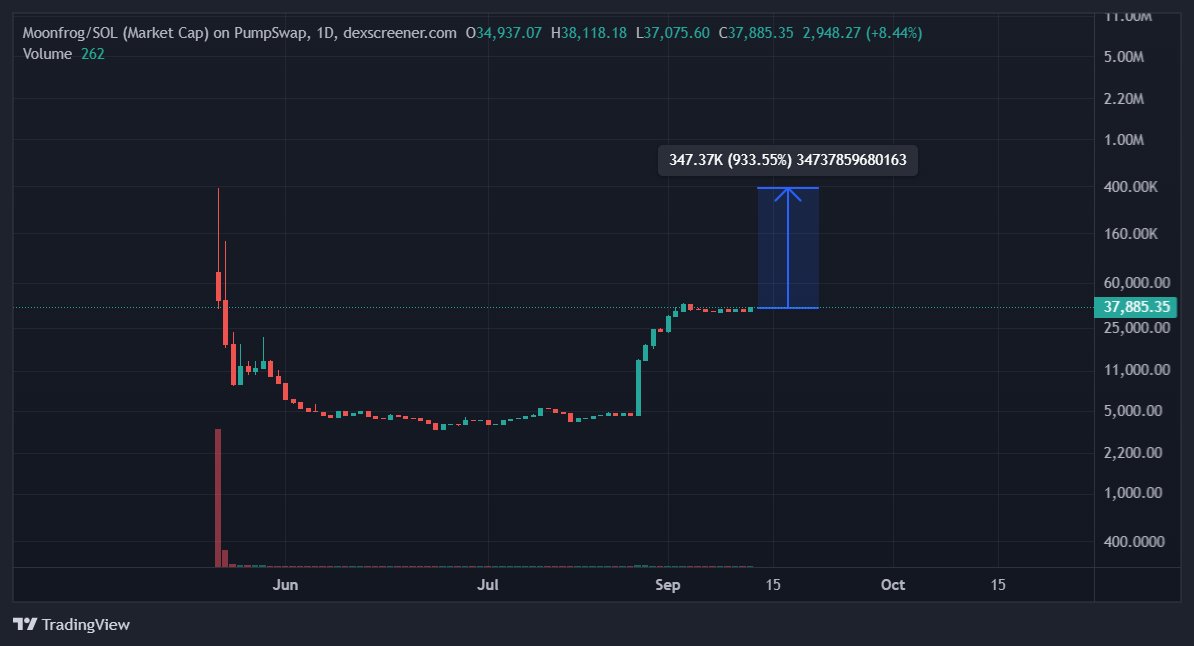Click the red volume spike bar
The height and width of the screenshot is (646, 1194).
coord(218,495)
